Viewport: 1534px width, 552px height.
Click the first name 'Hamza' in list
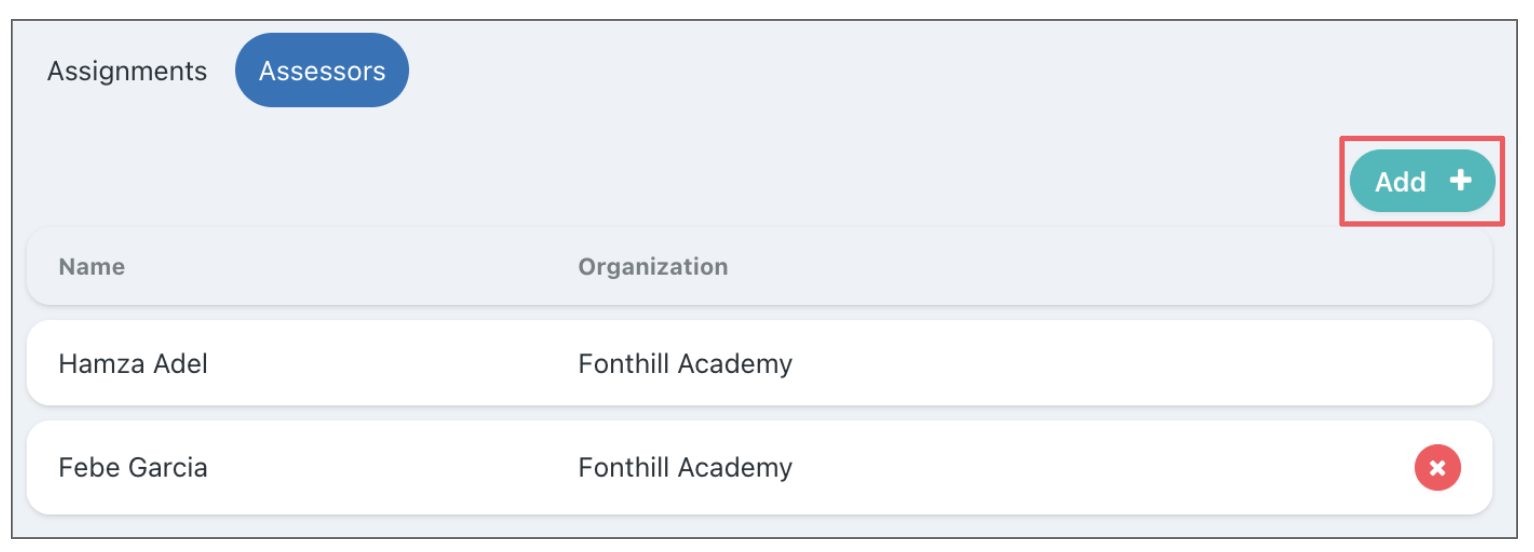pos(93,363)
